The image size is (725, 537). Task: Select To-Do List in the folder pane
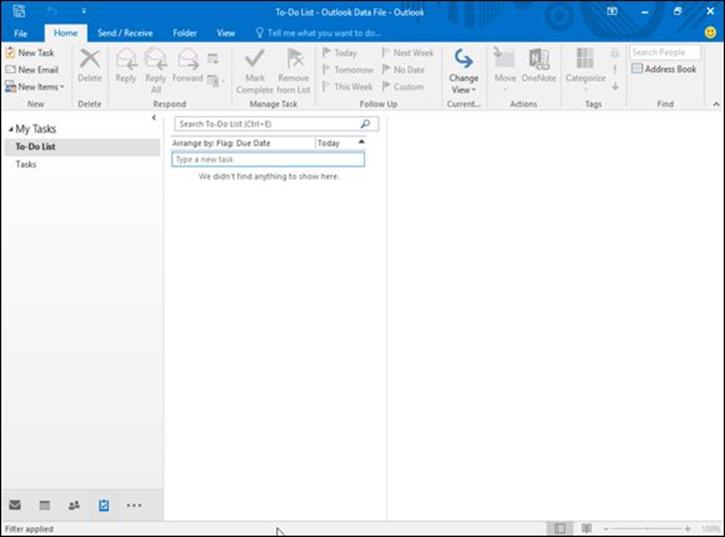(x=82, y=147)
